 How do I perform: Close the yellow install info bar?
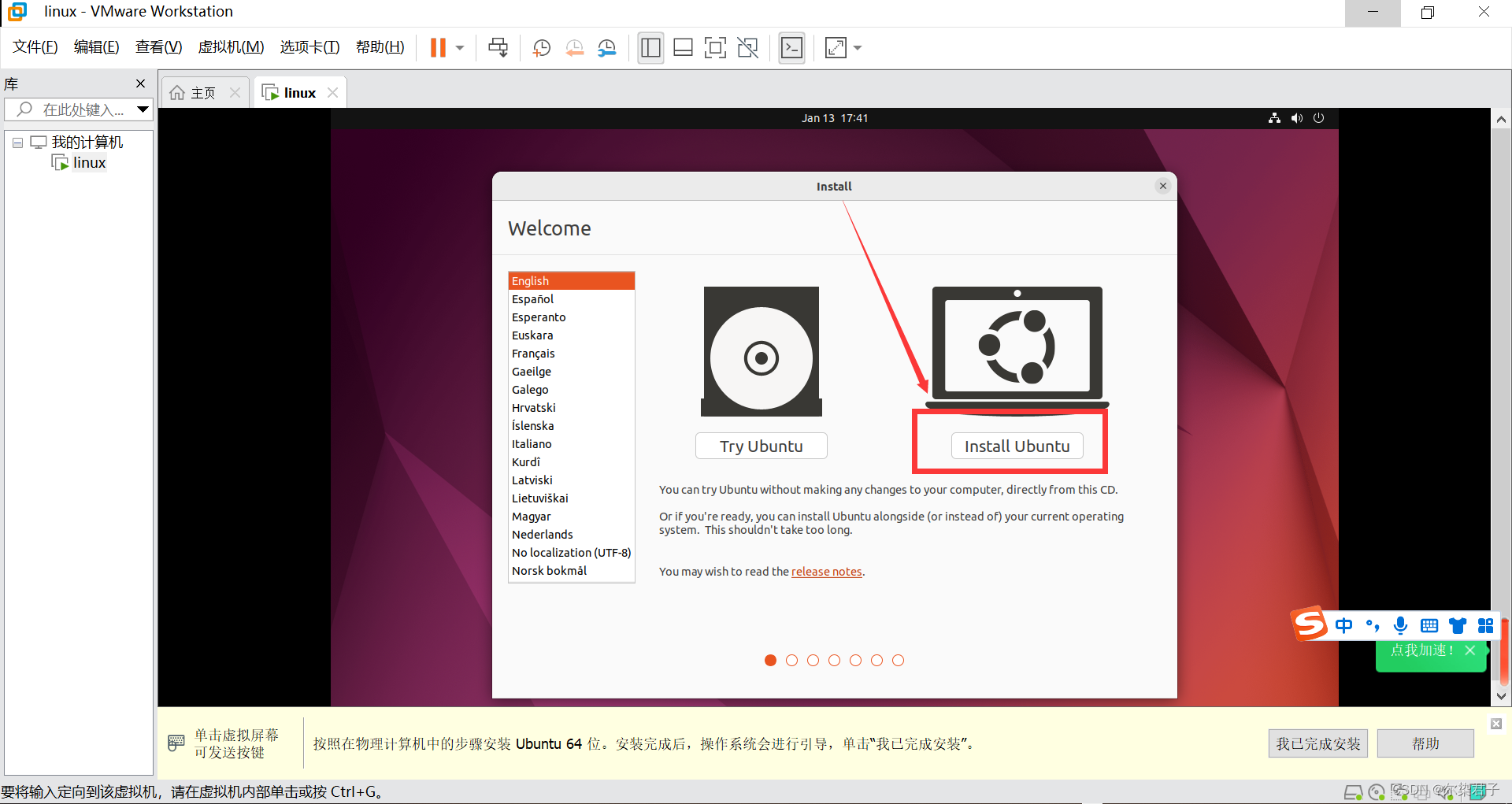tap(1496, 724)
